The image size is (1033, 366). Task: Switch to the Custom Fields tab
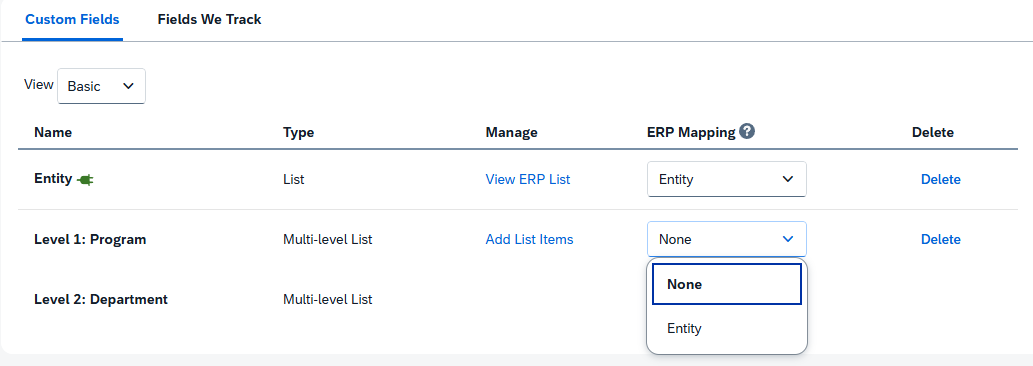pyautogui.click(x=72, y=20)
